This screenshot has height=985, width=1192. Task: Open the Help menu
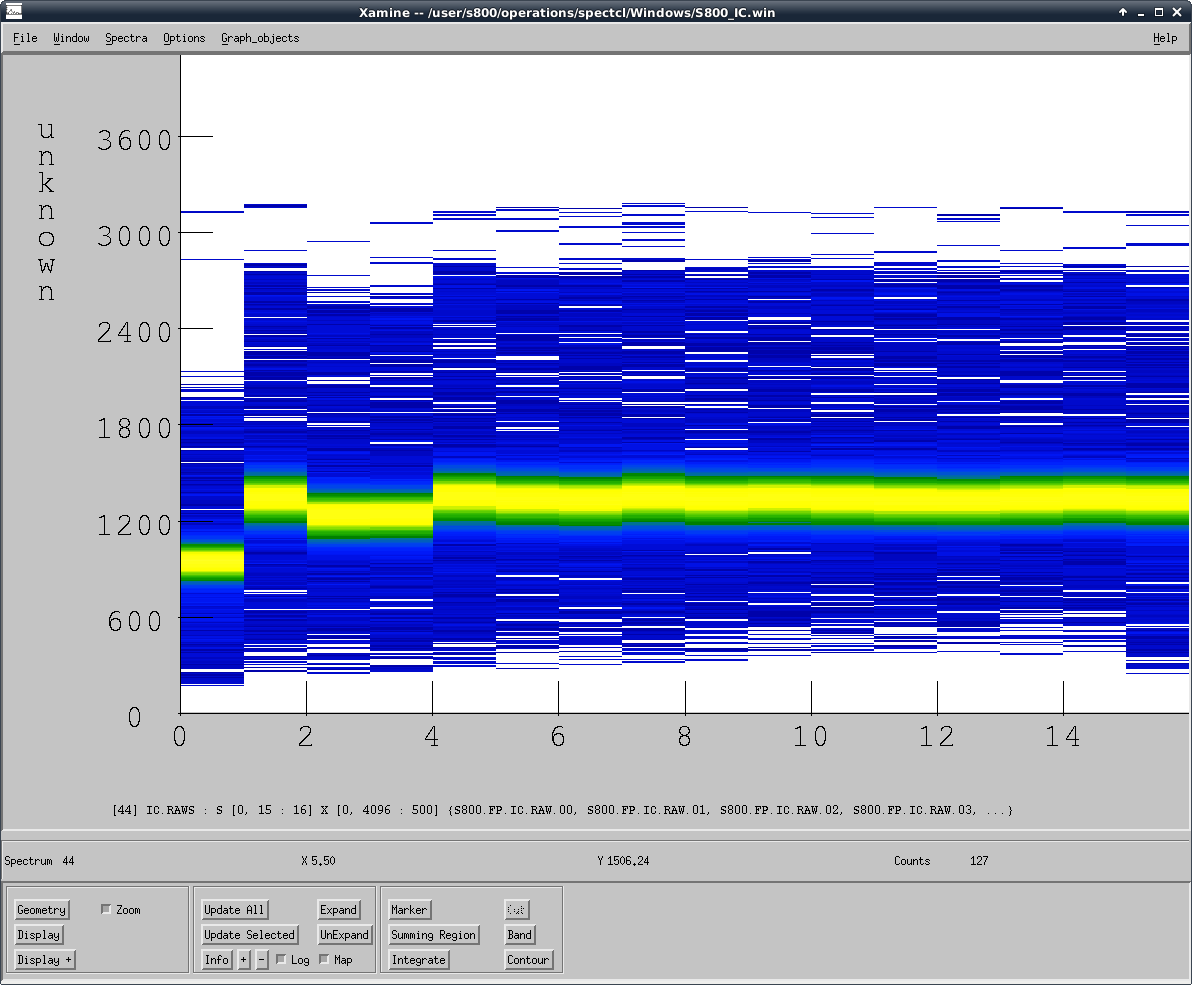point(1165,38)
